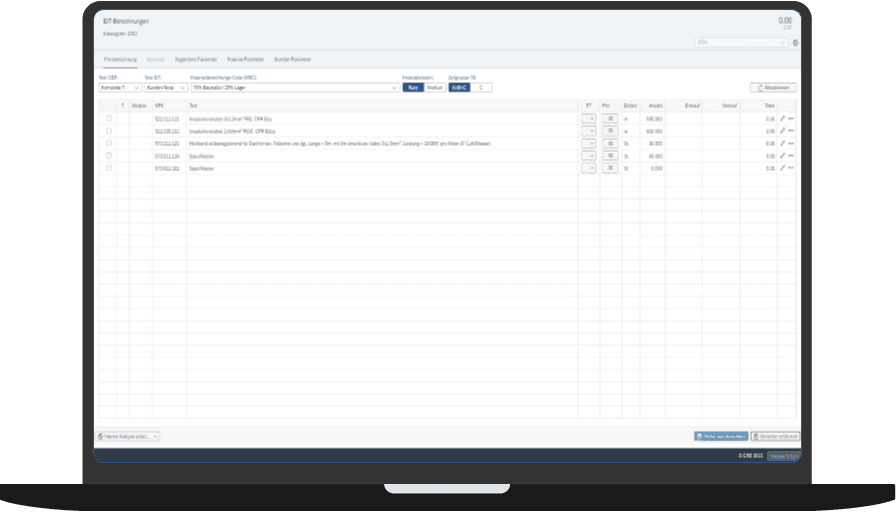This screenshot has height=515, width=896.
Task: Click the print icon next to year dropdown
Action: pyautogui.click(x=795, y=43)
